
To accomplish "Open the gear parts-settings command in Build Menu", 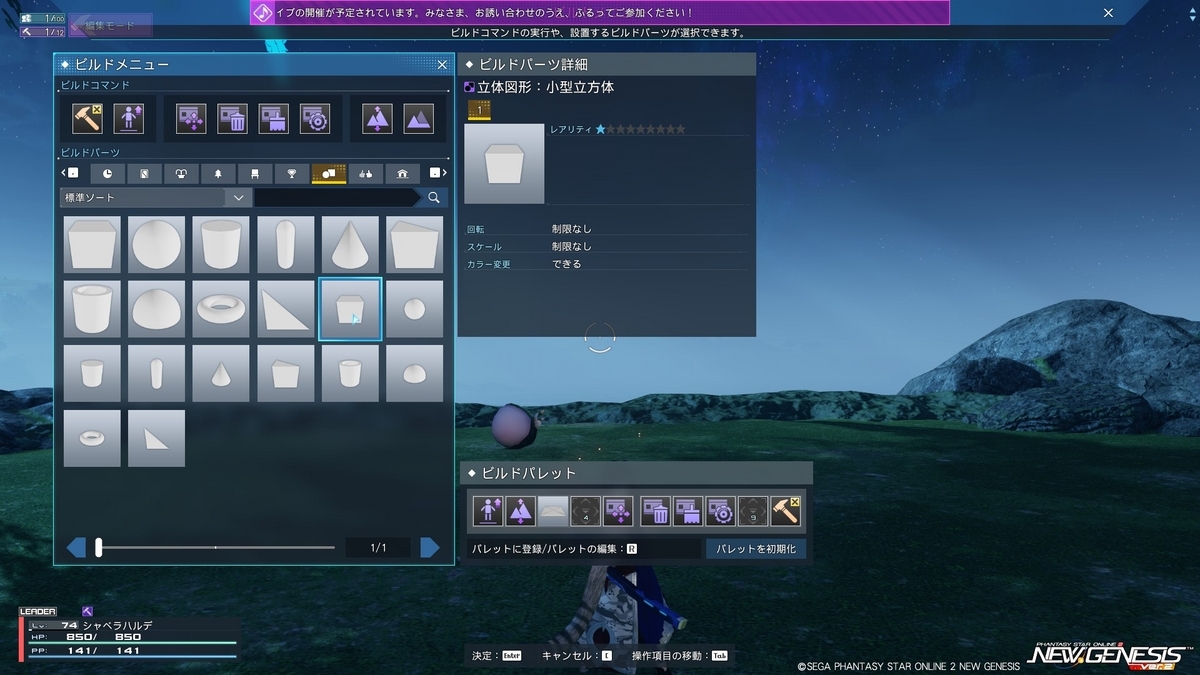I will 315,118.
